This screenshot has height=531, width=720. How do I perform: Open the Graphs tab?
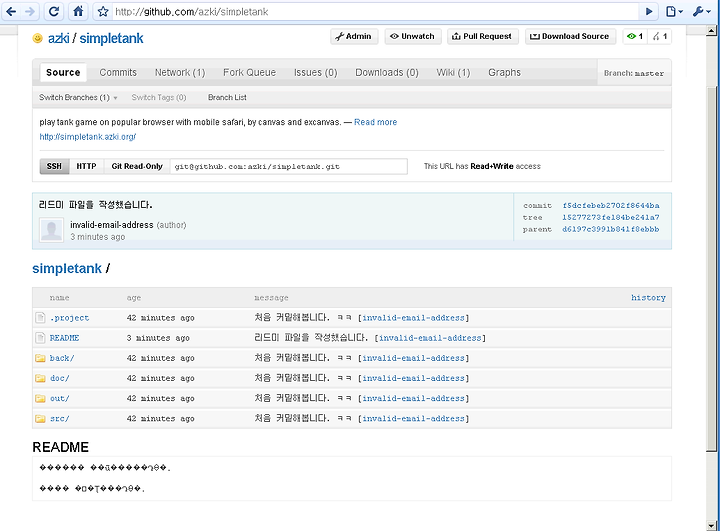504,73
